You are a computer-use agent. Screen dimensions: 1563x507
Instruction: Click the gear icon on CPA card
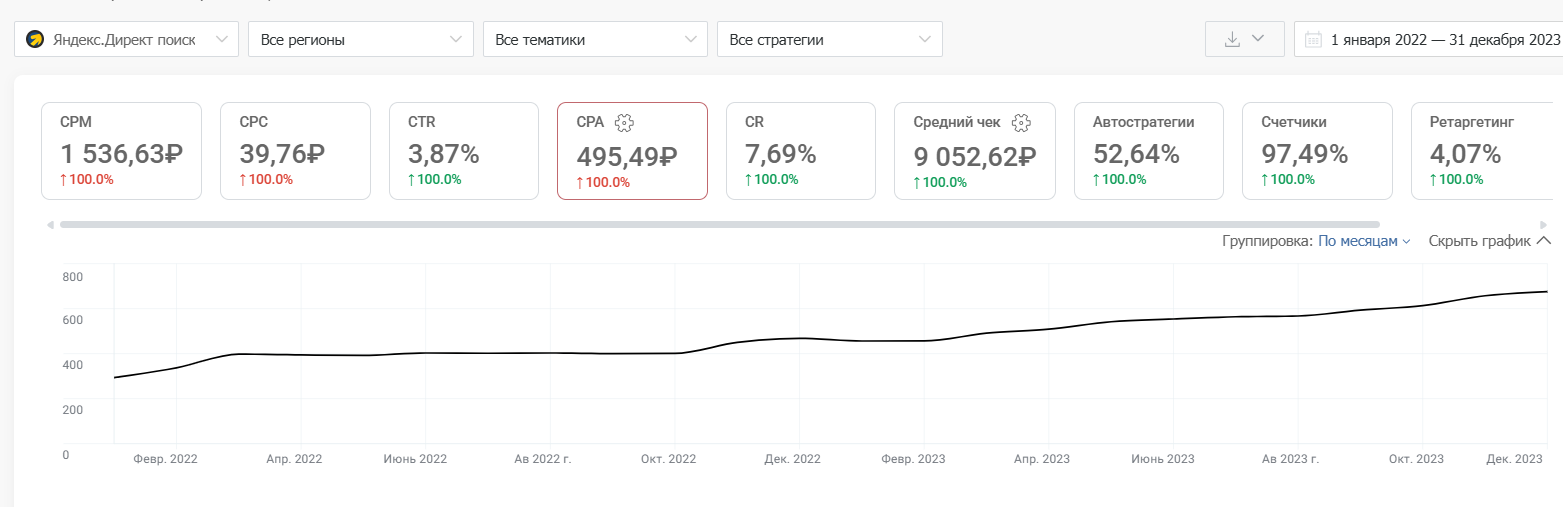[x=625, y=122]
